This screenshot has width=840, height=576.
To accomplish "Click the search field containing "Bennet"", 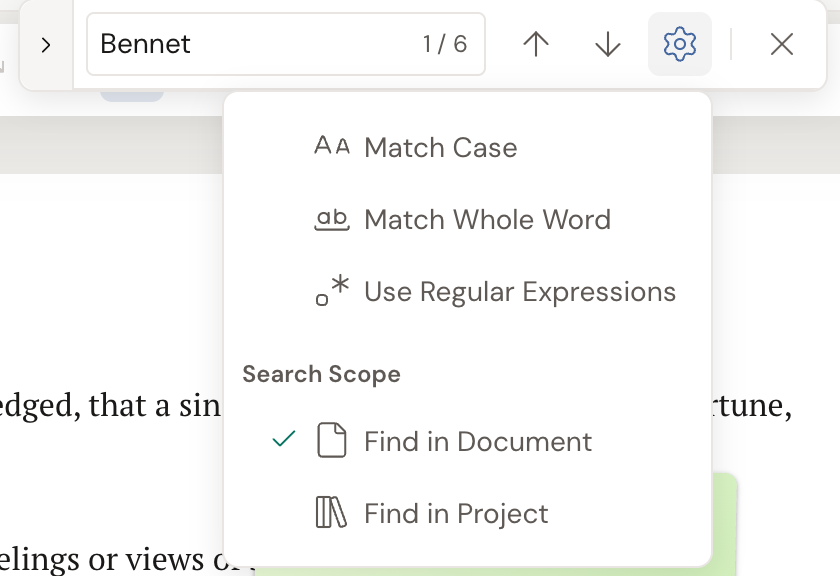I will [286, 44].
